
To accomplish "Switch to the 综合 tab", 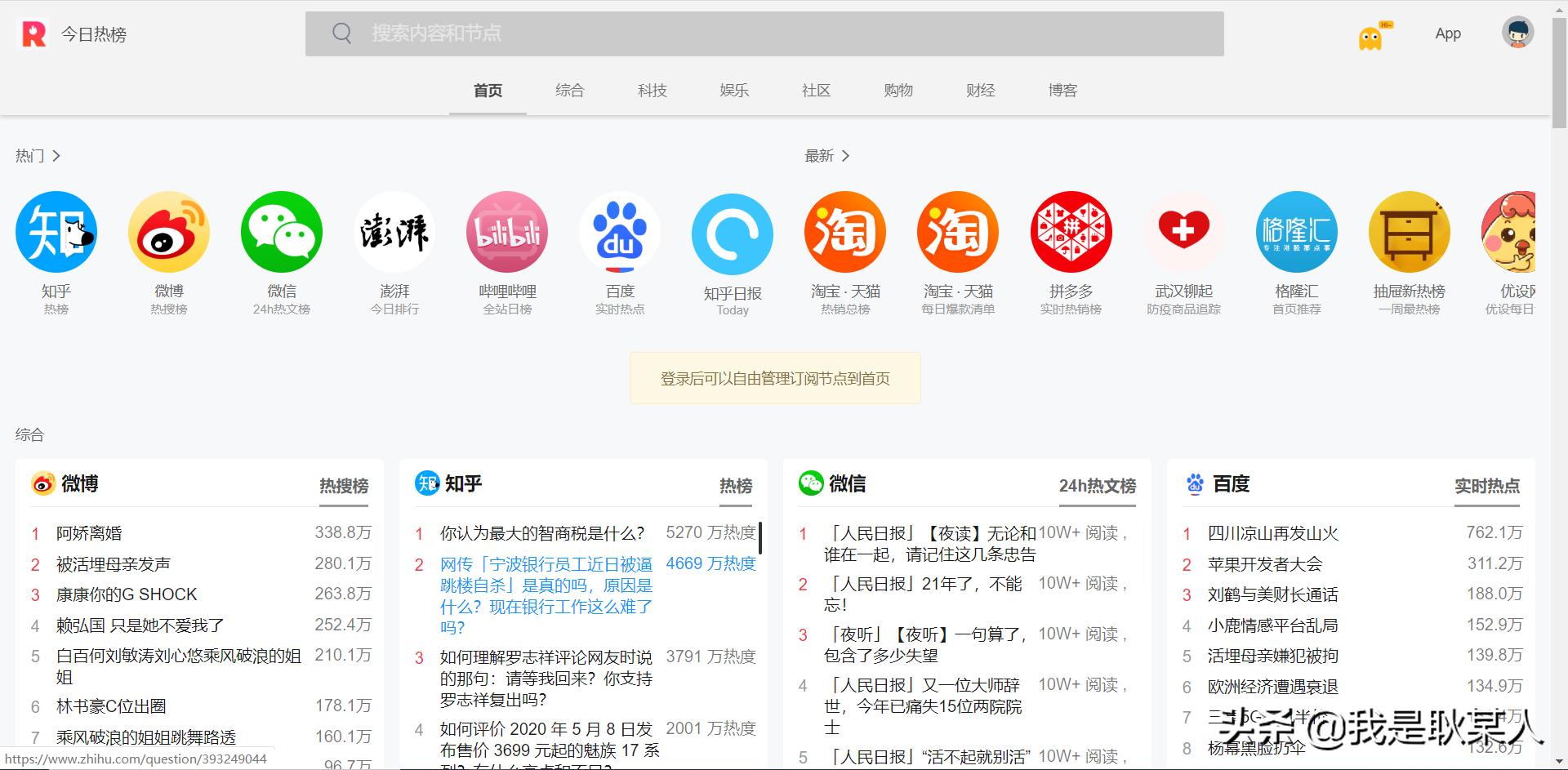I will (570, 91).
